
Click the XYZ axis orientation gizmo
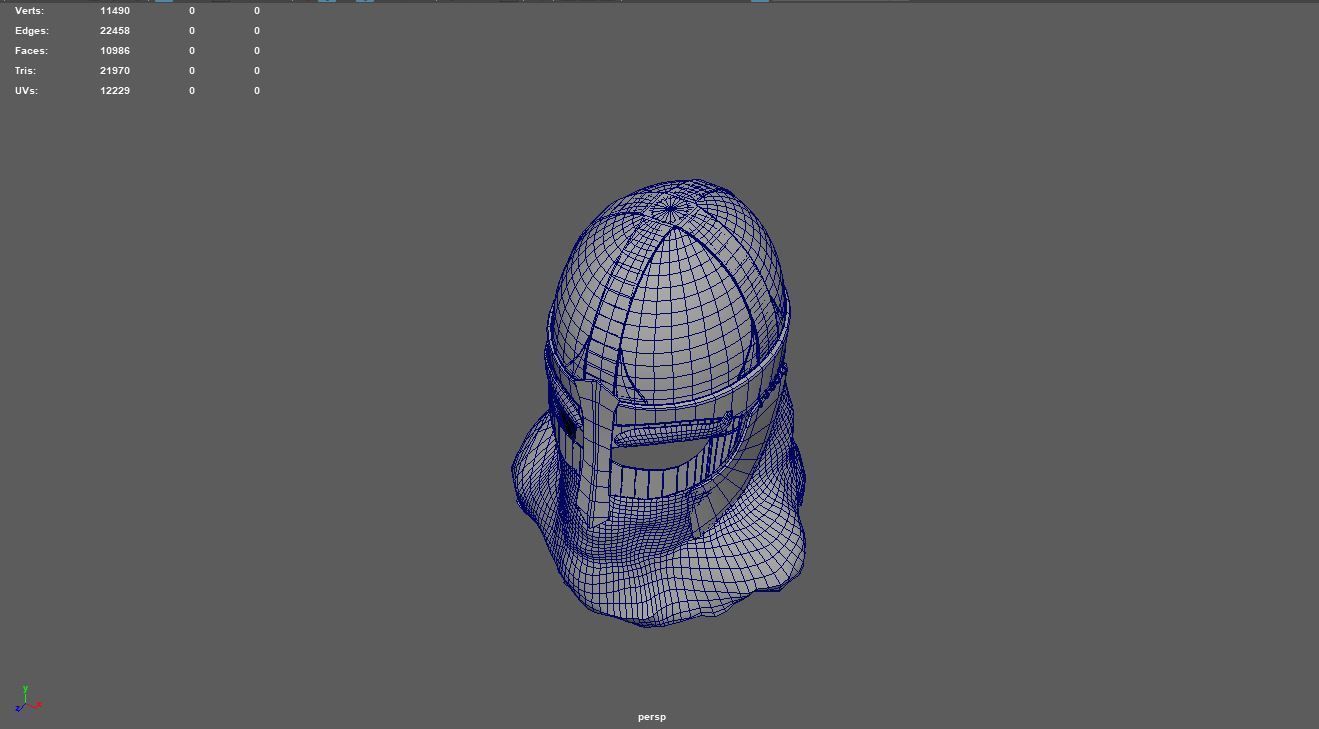click(x=27, y=699)
